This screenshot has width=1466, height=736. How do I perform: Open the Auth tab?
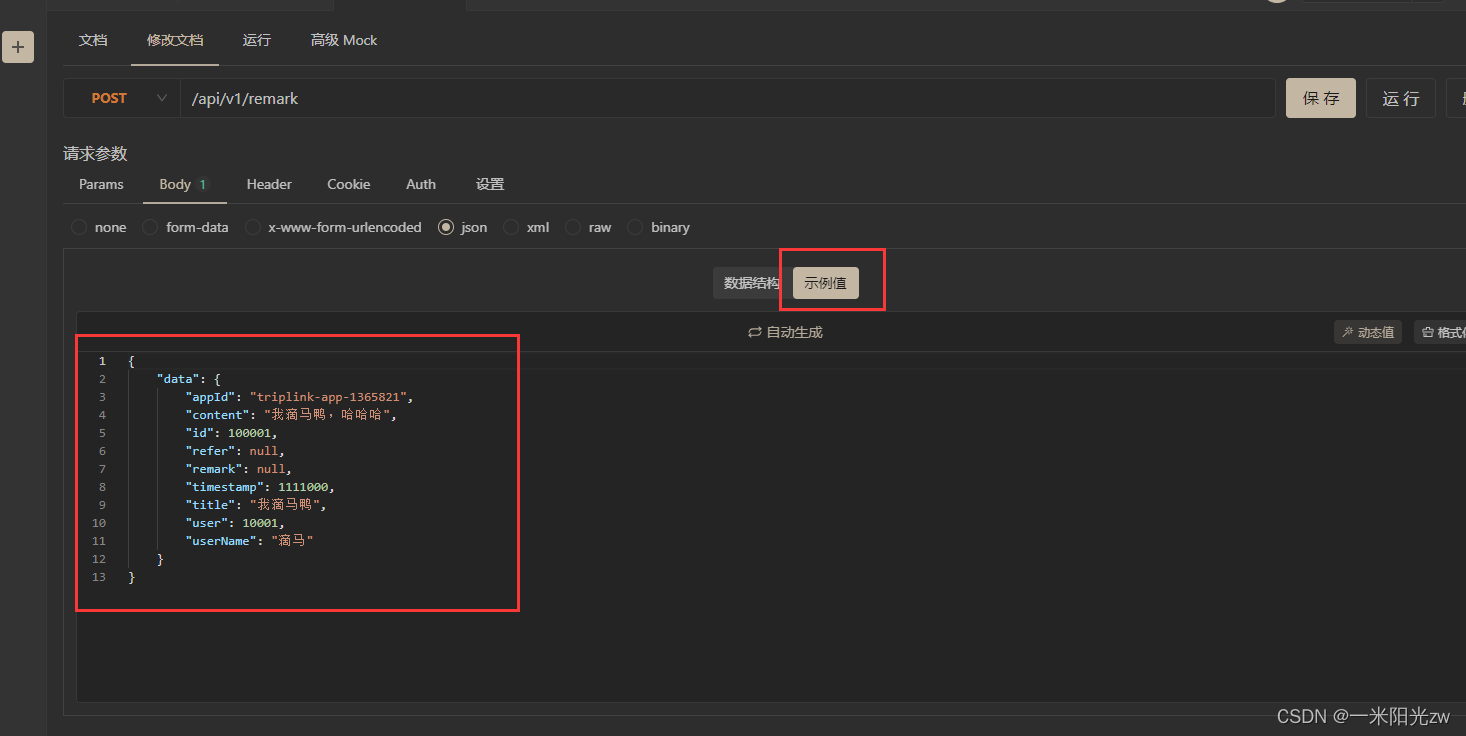click(x=420, y=184)
